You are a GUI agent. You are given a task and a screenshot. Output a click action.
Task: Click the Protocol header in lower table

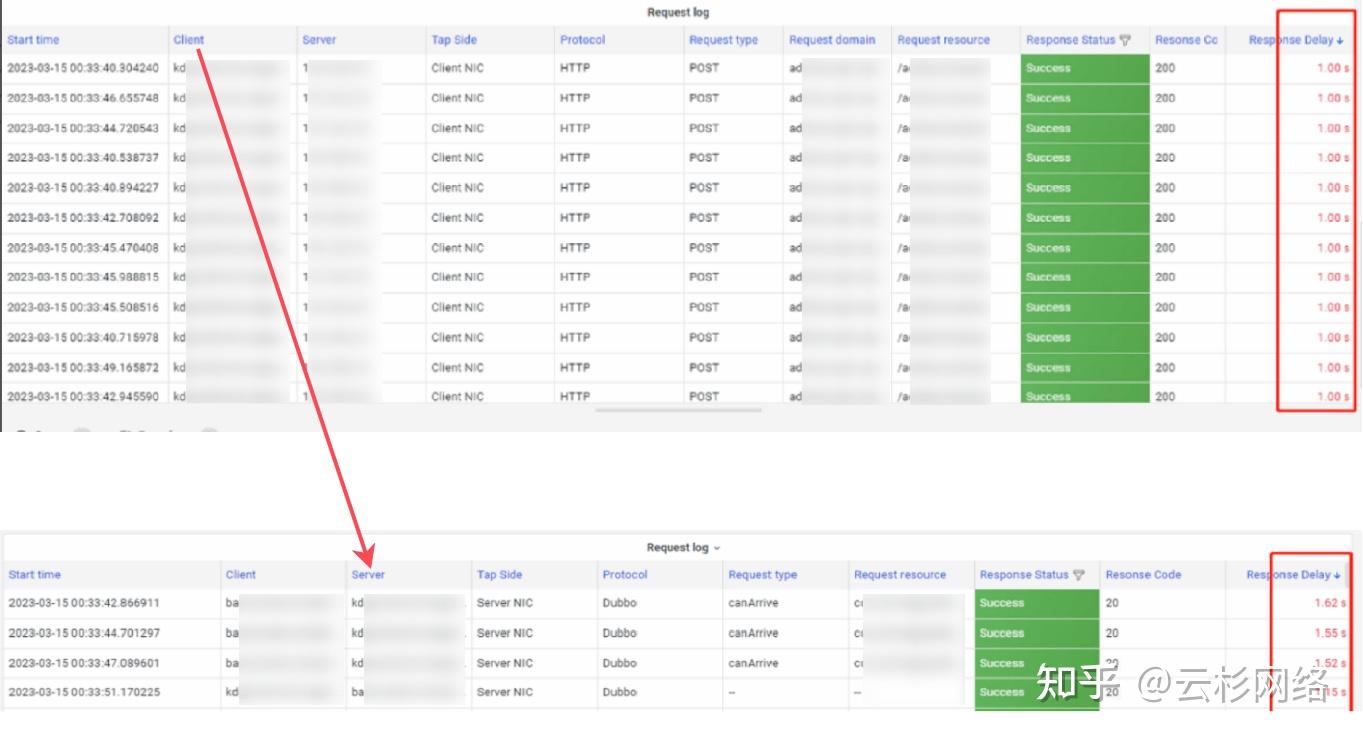[625, 575]
